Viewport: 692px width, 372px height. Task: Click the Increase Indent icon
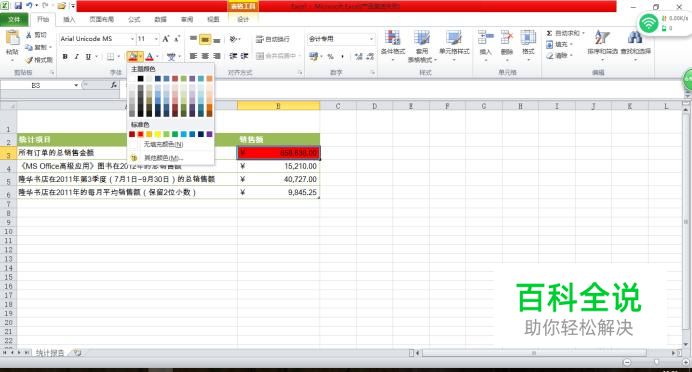click(x=244, y=56)
